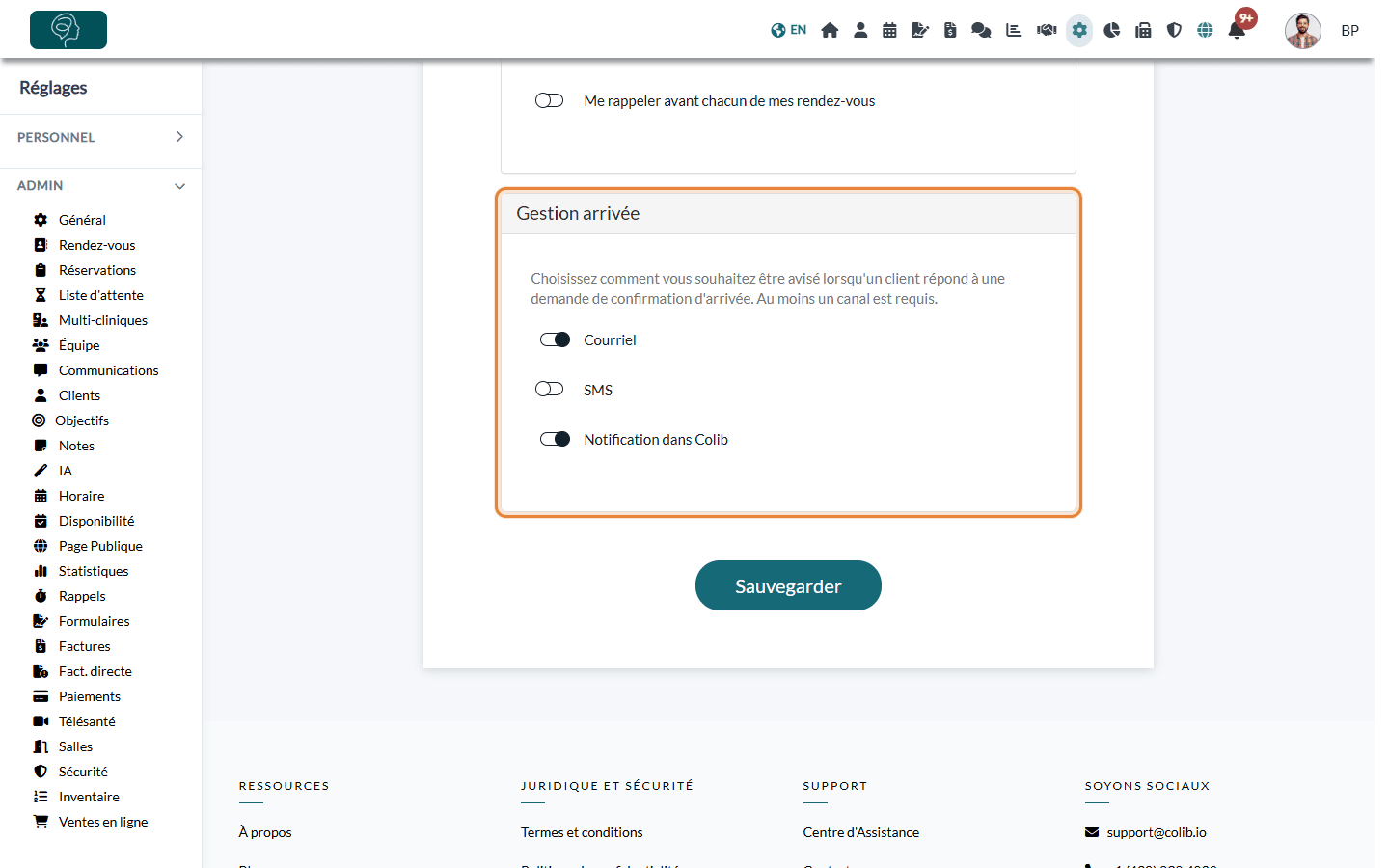Open the user profile avatar photo
This screenshot has width=1389, height=868.
pos(1302,31)
